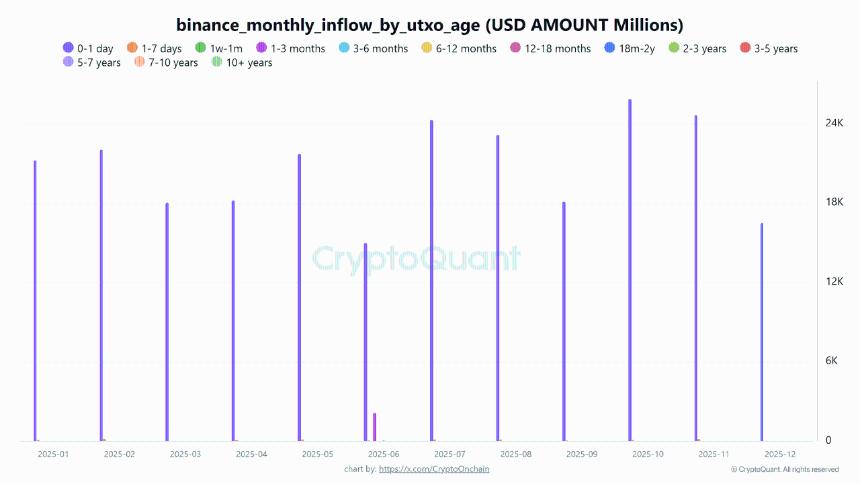Toggle the 0-1 day legend series
Screen dimensions: 860x484
click(x=67, y=48)
